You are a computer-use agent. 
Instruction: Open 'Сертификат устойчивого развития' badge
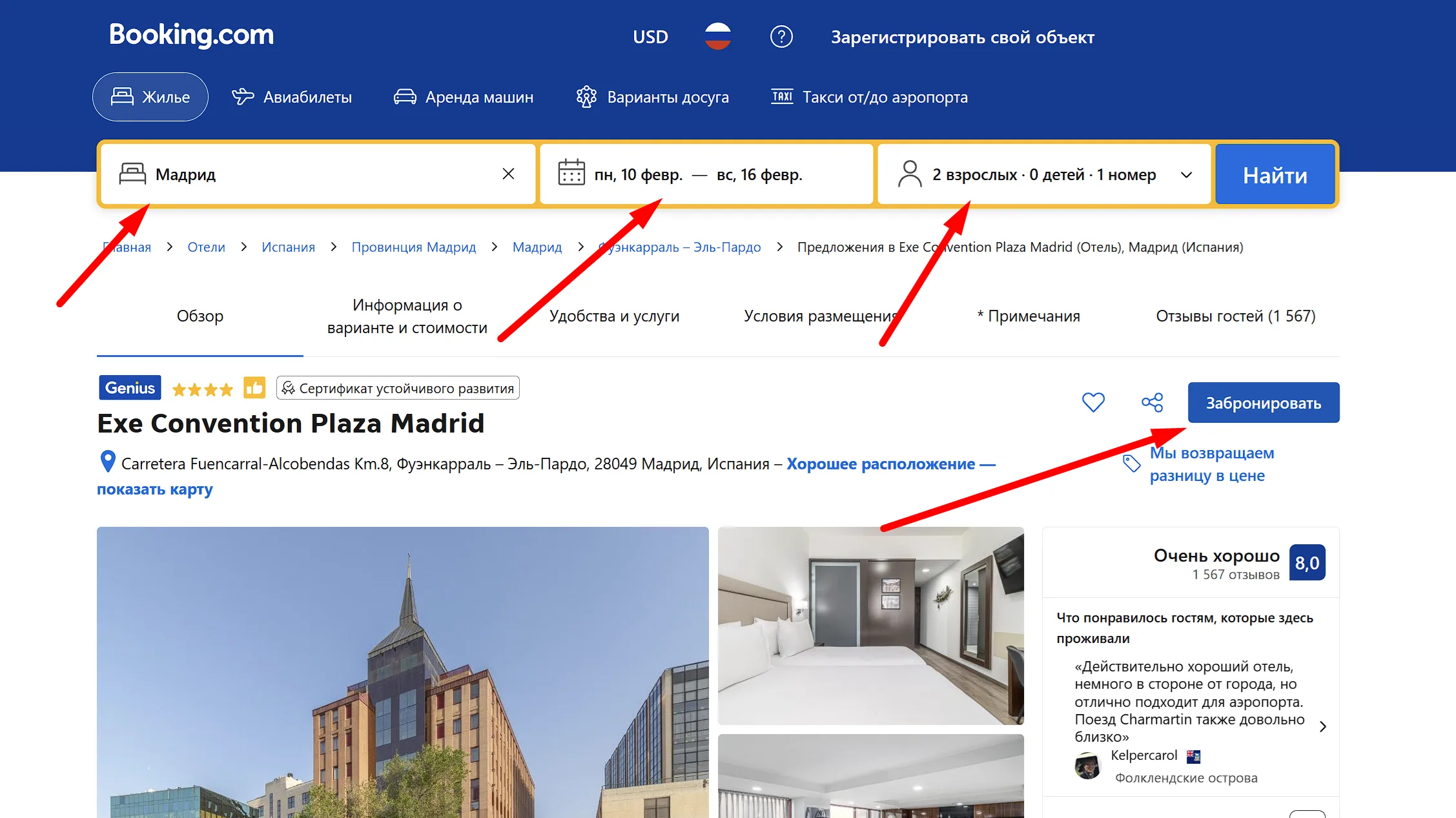click(398, 388)
